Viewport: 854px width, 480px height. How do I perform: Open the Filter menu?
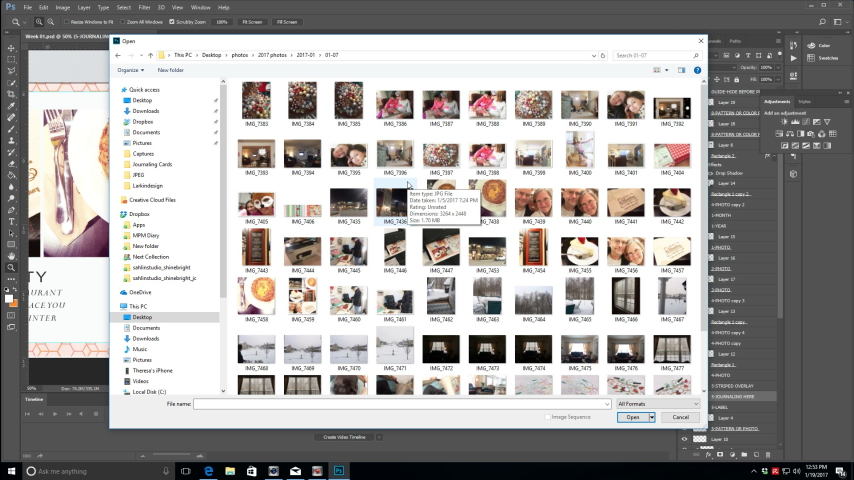pos(144,8)
